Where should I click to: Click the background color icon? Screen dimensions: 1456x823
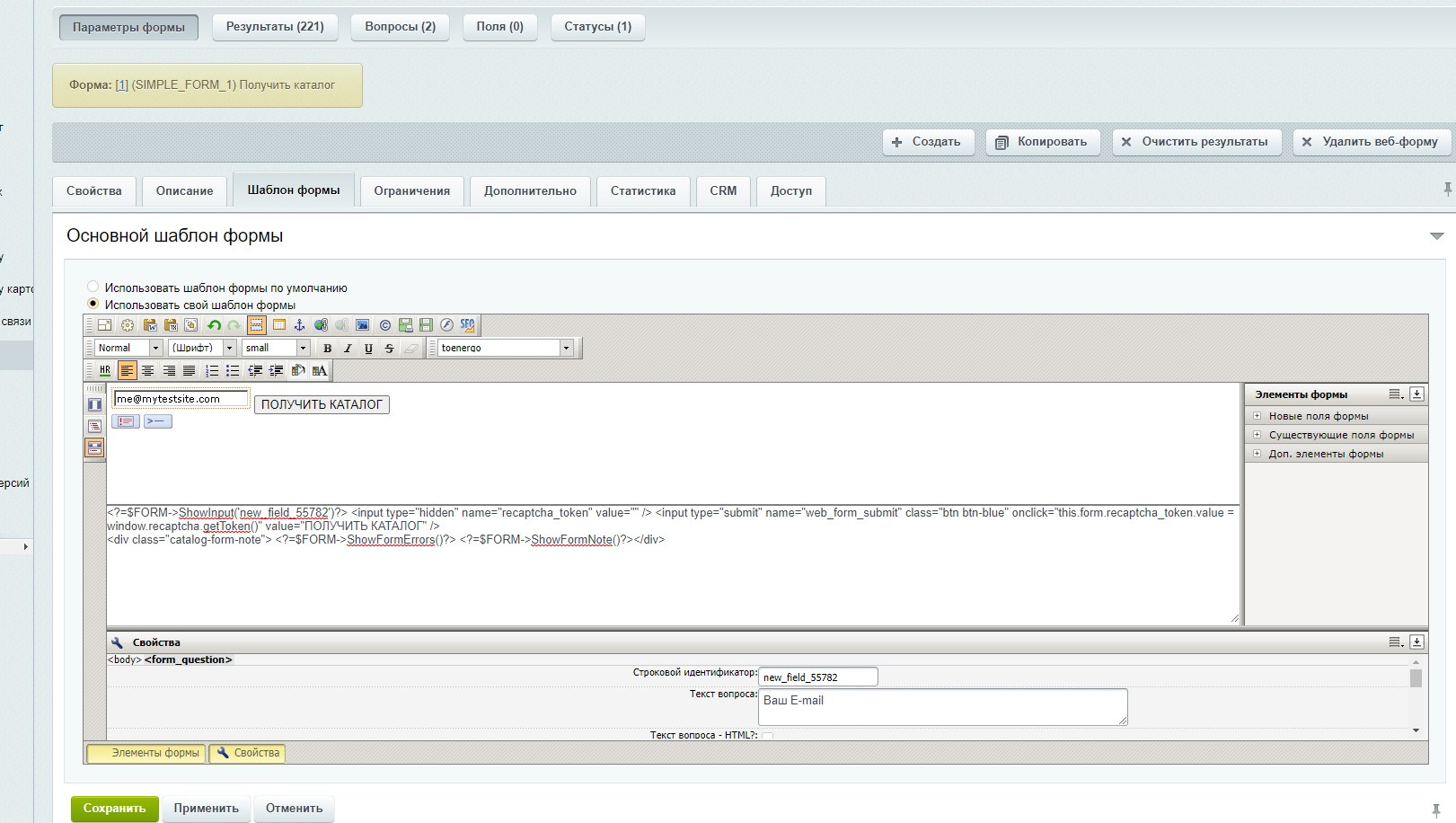click(x=298, y=370)
